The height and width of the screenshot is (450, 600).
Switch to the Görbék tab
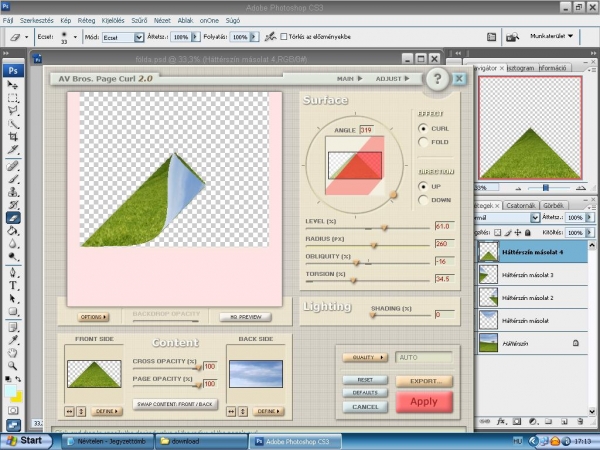(x=553, y=205)
